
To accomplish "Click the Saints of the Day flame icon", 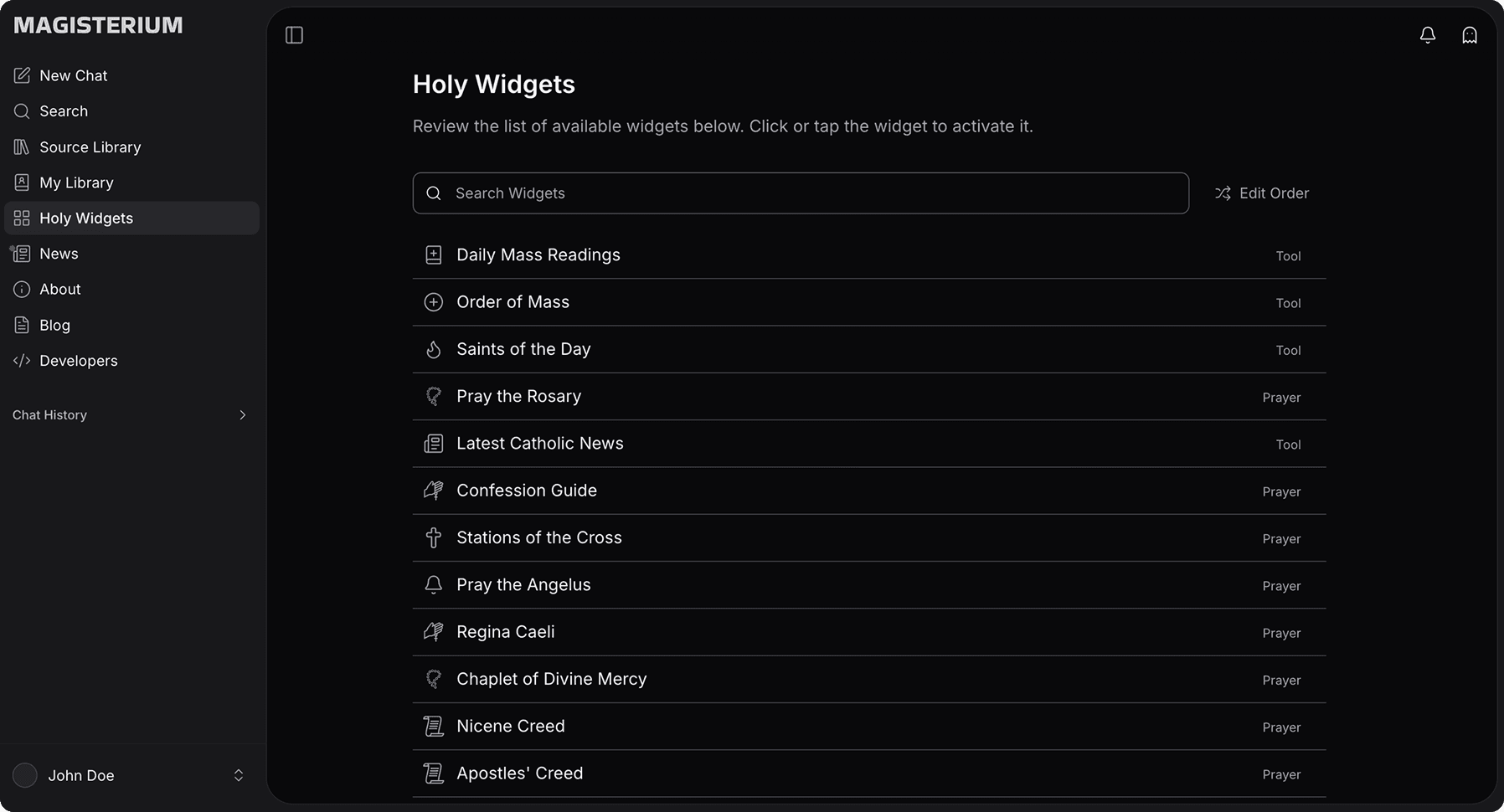I will point(434,350).
